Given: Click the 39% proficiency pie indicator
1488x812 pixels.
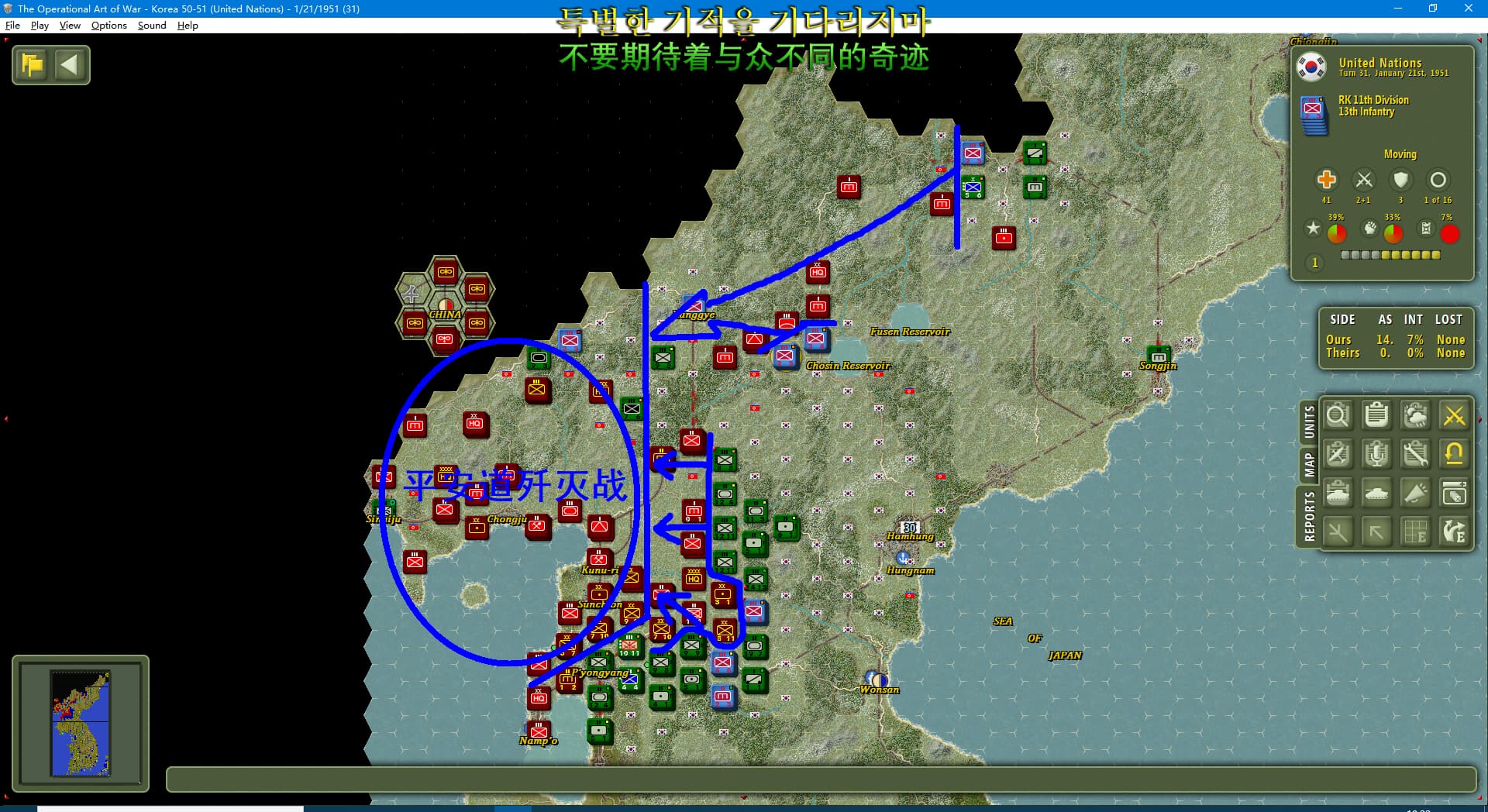Looking at the screenshot, I should coord(1337,232).
